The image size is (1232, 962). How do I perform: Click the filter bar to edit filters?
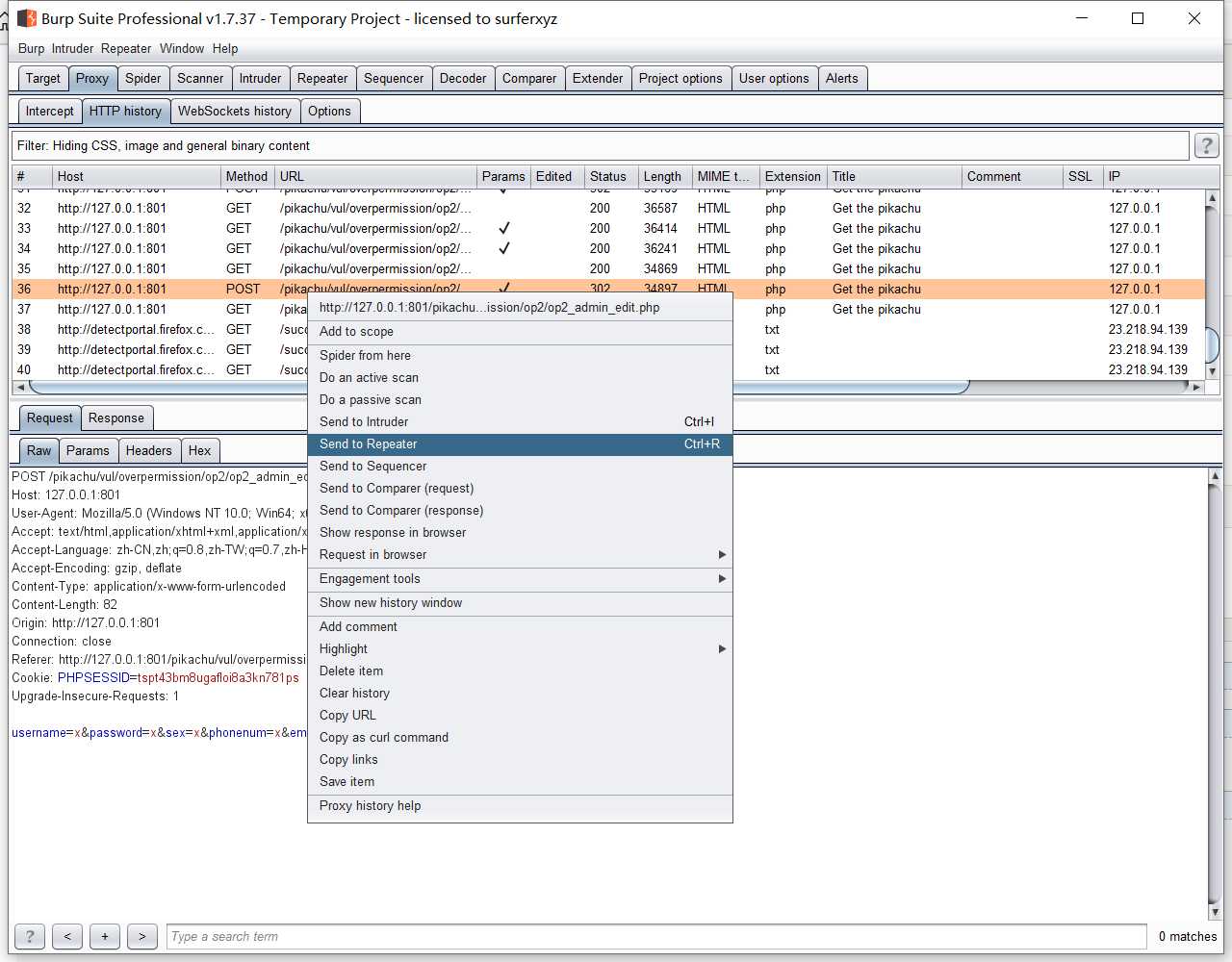click(601, 145)
